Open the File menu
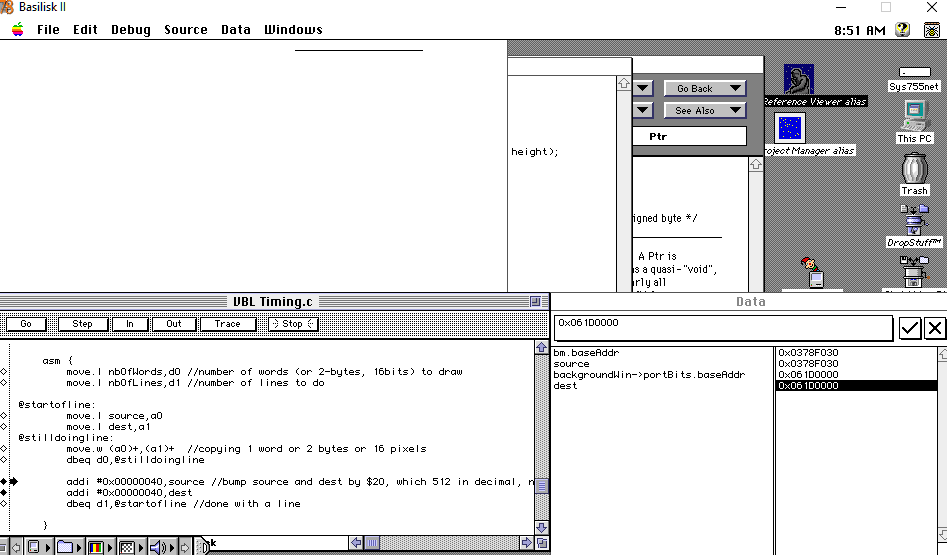Viewport: 947px width, 555px height. [48, 30]
